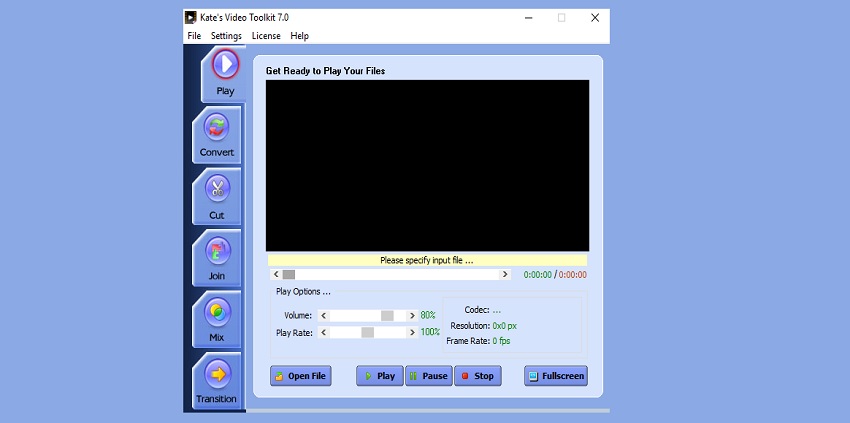Open the Help menu

(299, 36)
